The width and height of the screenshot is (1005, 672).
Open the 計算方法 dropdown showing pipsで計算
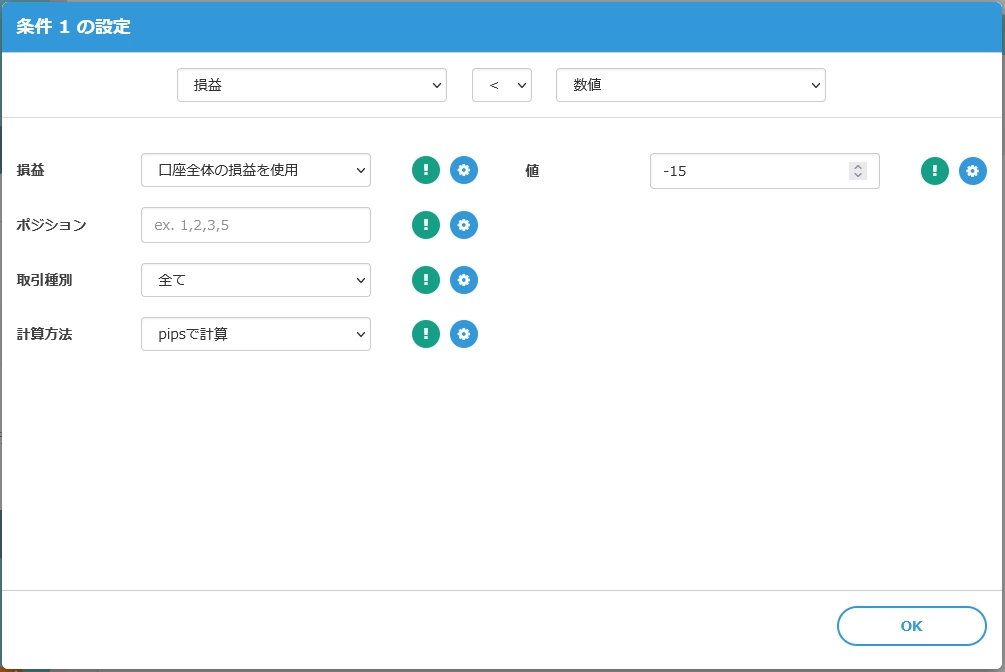click(x=255, y=334)
